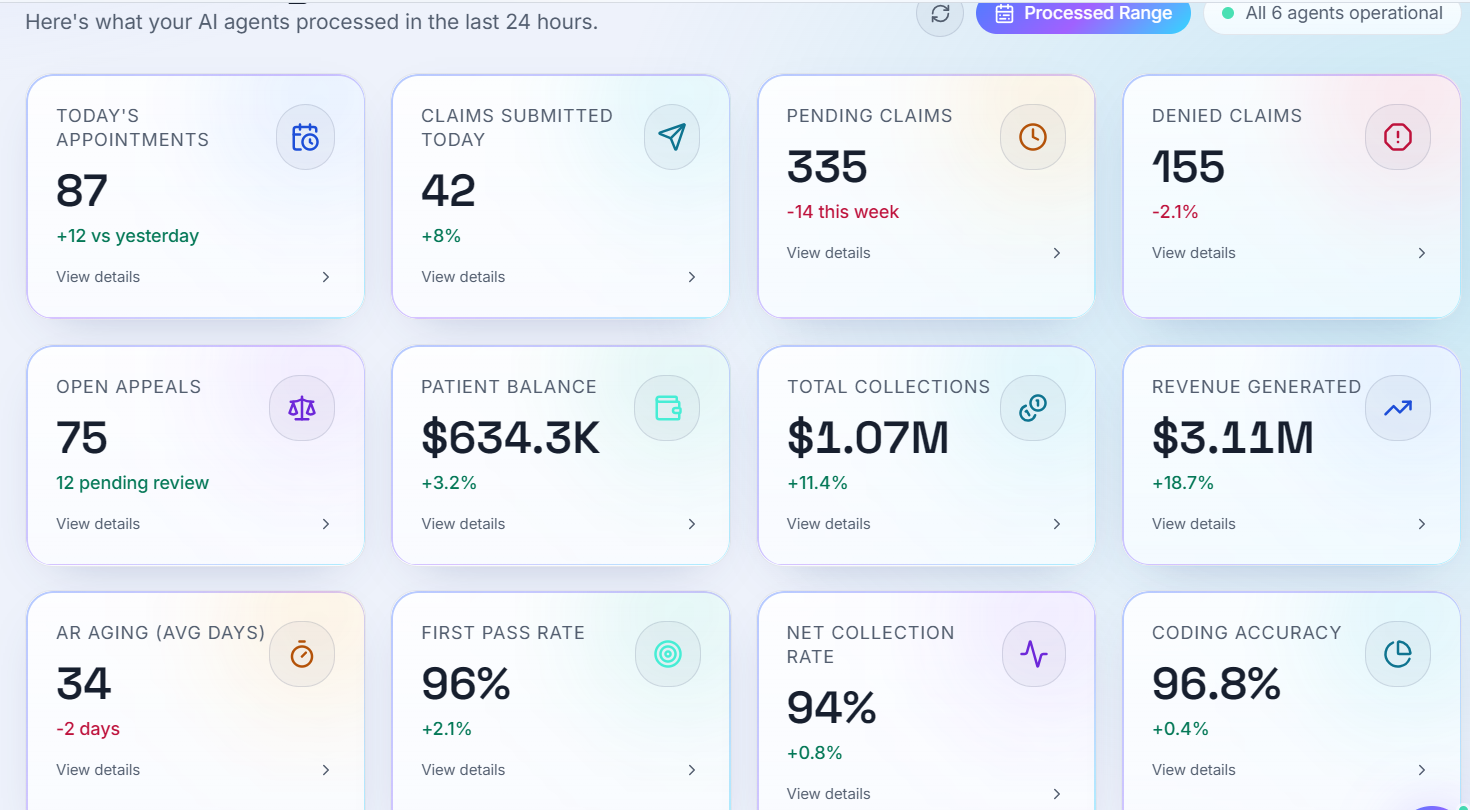
Task: Open View details for AR Aging
Action: [98, 770]
